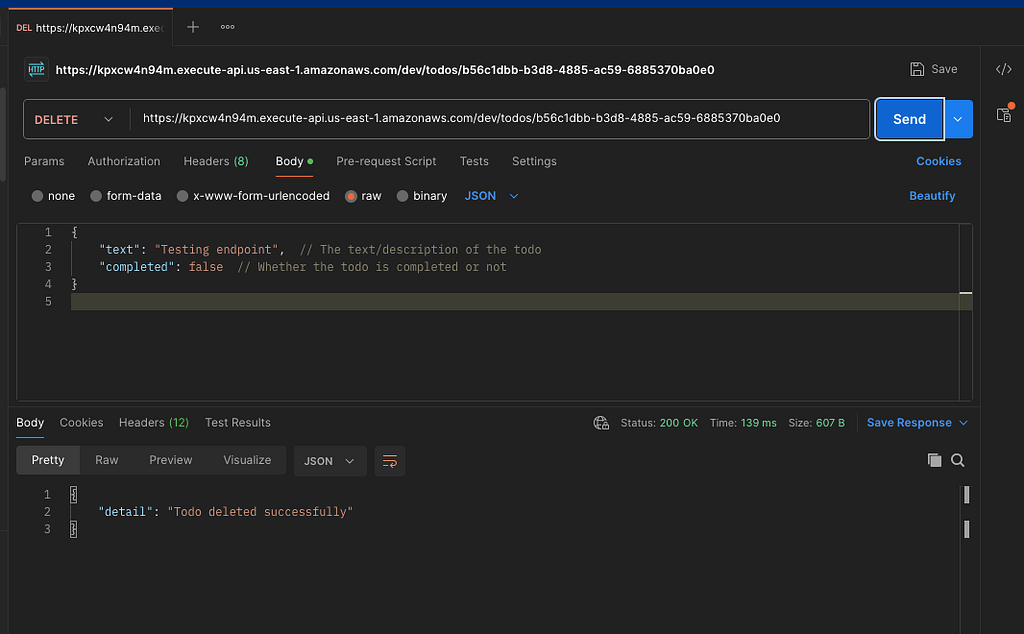Switch response view to Pretty

pyautogui.click(x=48, y=460)
